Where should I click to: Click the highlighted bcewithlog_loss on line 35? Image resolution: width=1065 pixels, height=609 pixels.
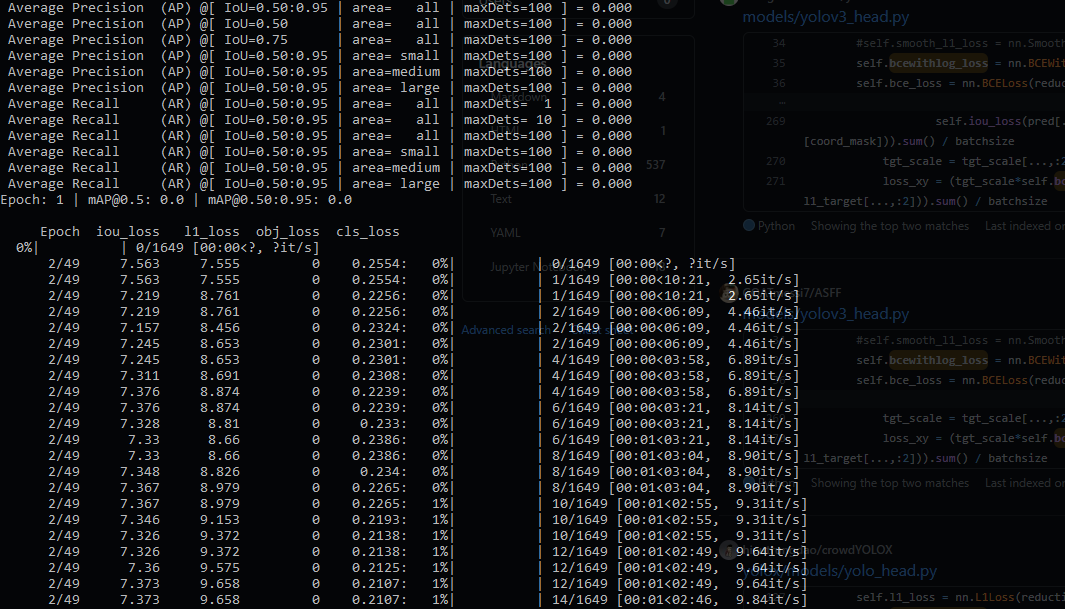tap(939, 63)
